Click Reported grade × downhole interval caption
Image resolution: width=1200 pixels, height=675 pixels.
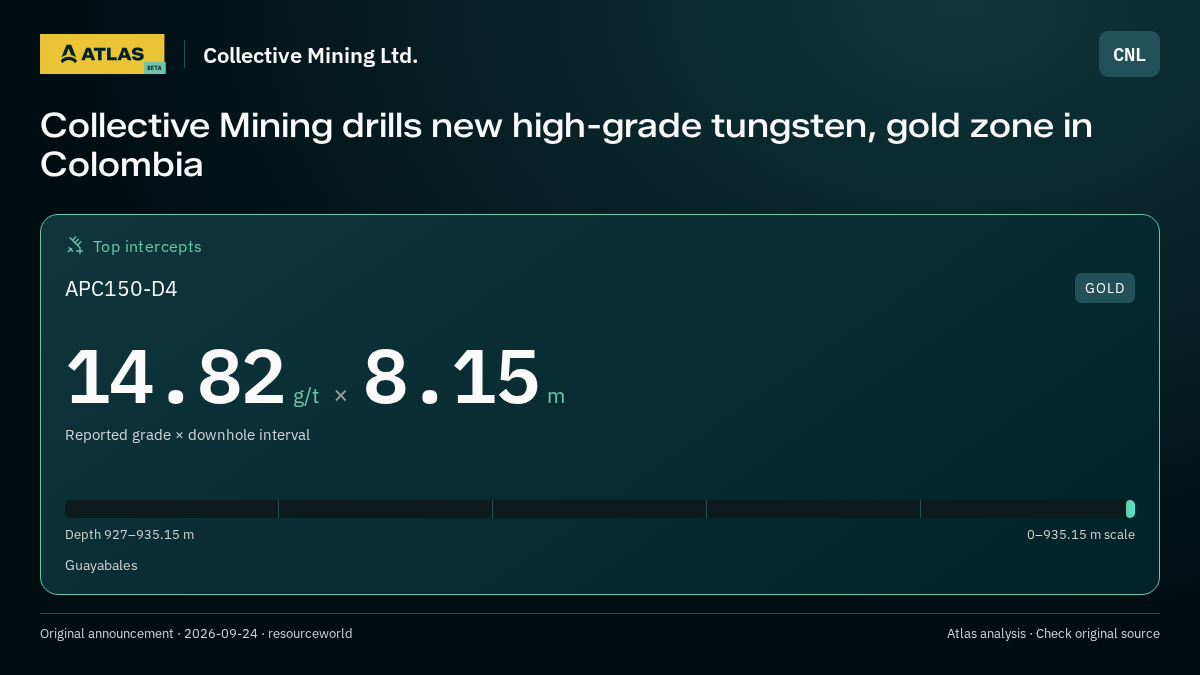pos(187,435)
